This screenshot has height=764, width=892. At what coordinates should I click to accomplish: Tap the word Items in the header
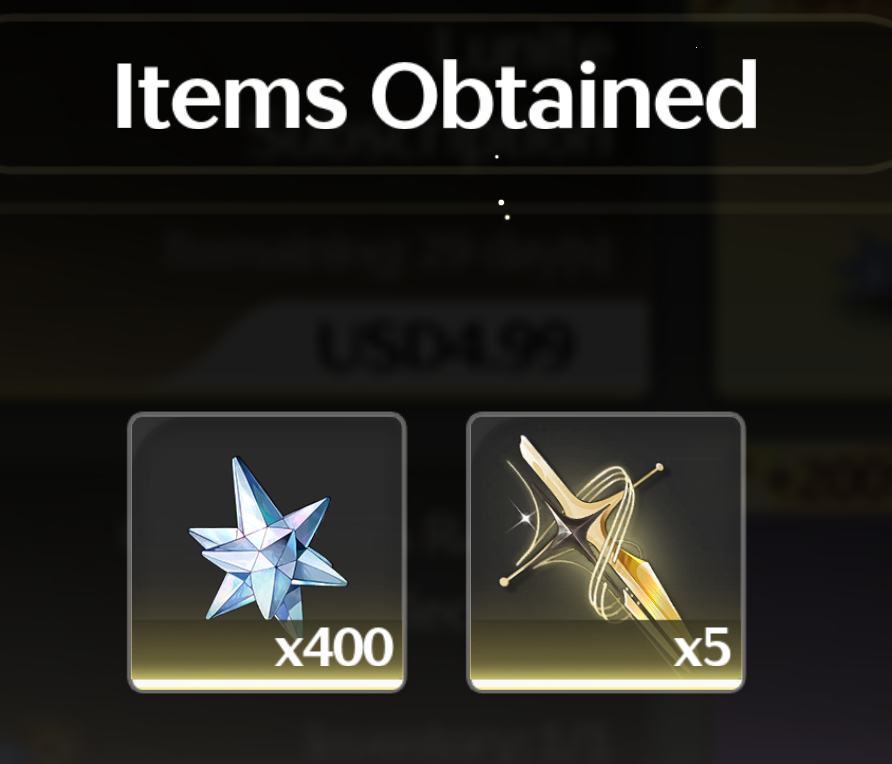(230, 96)
